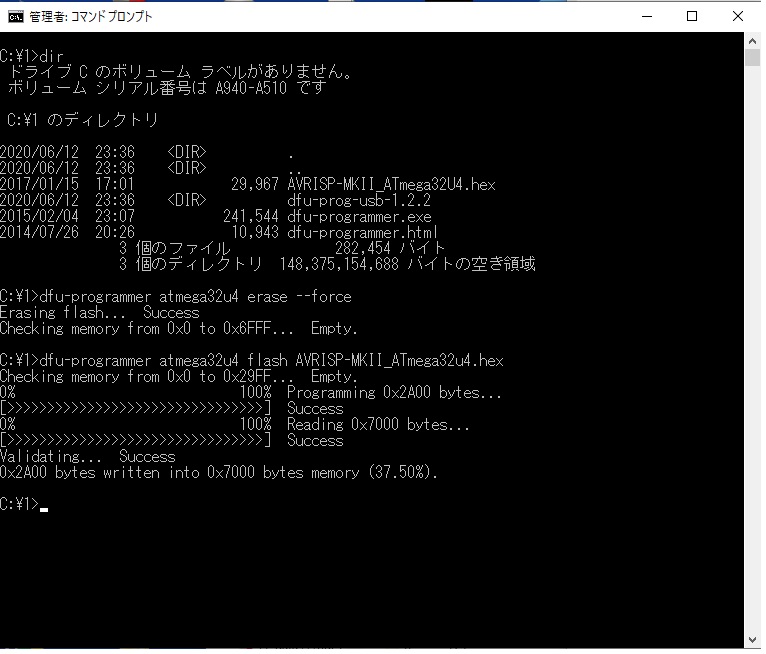Screen dimensions: 766x654
Task: Maximize the Command Prompt window
Action: (692, 16)
